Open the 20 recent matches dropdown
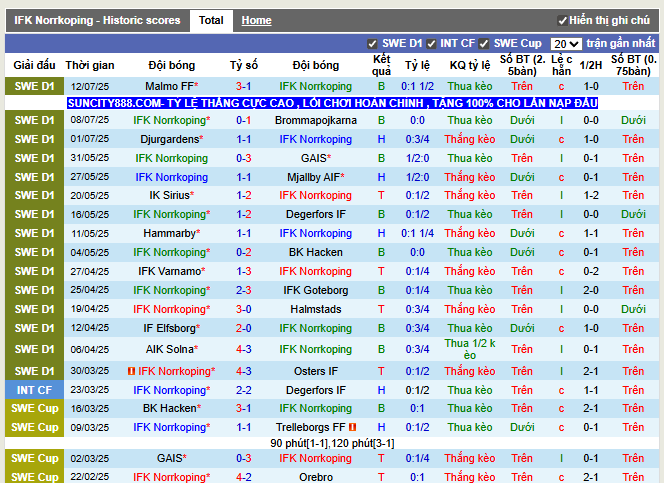This screenshot has width=664, height=483. coord(566,44)
